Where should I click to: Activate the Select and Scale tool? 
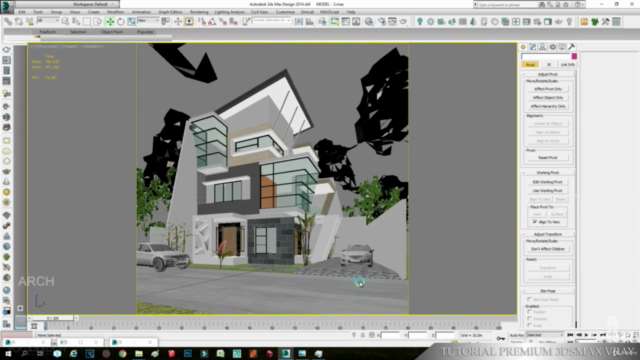click(x=131, y=22)
